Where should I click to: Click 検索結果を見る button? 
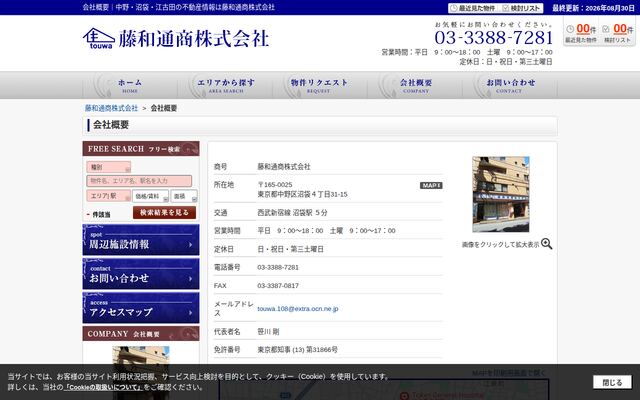pos(164,213)
